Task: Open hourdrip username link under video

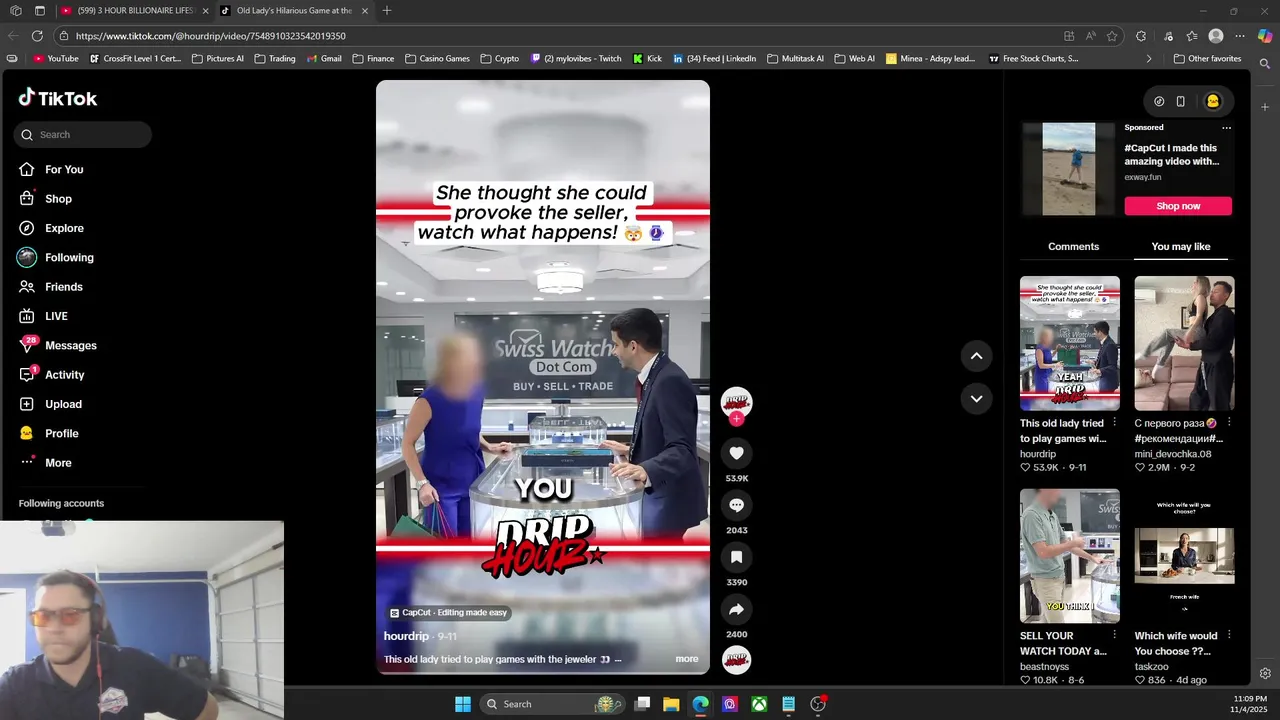Action: 406,636
